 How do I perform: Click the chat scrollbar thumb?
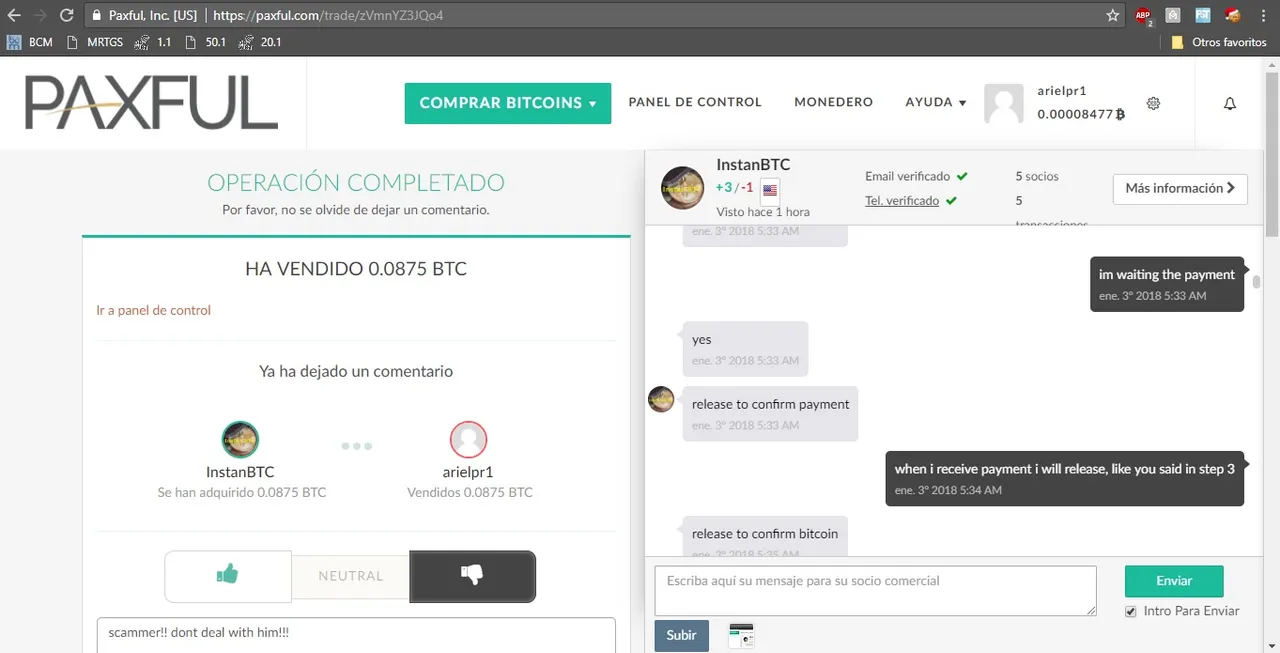pyautogui.click(x=1256, y=282)
